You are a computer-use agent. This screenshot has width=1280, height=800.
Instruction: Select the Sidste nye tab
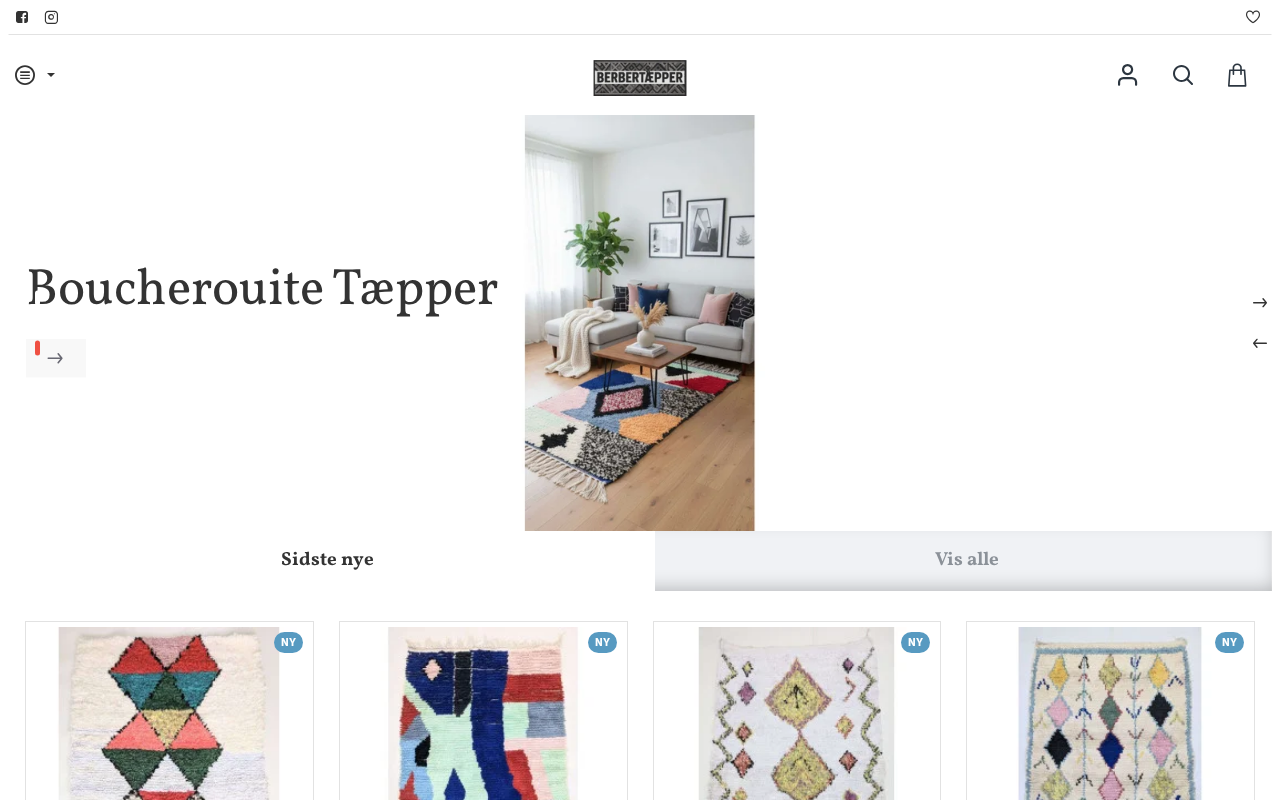pos(327,560)
